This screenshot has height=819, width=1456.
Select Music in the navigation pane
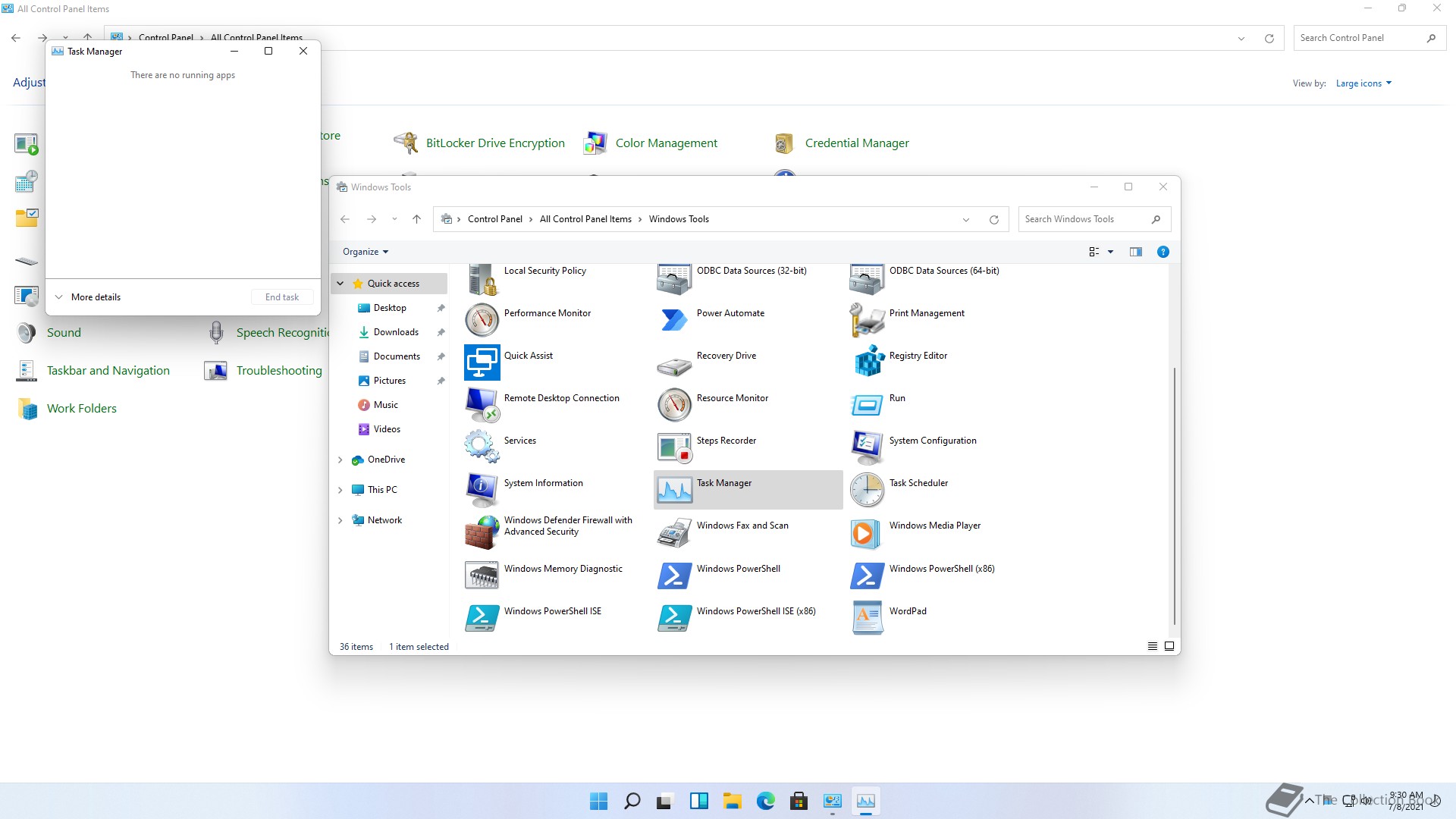pos(385,405)
